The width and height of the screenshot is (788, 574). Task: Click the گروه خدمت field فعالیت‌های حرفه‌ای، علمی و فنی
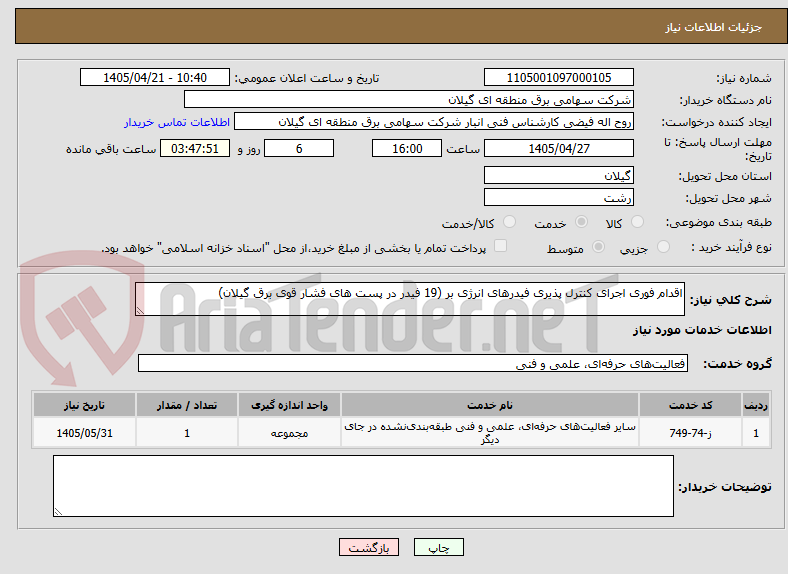coord(413,363)
